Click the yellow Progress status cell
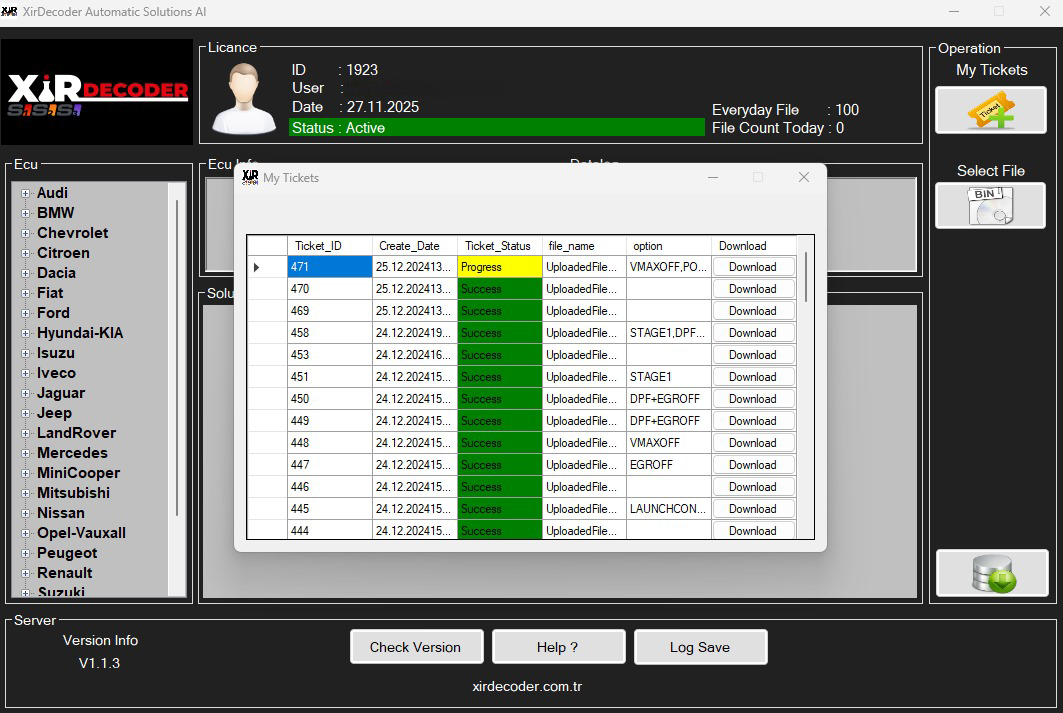 (498, 266)
